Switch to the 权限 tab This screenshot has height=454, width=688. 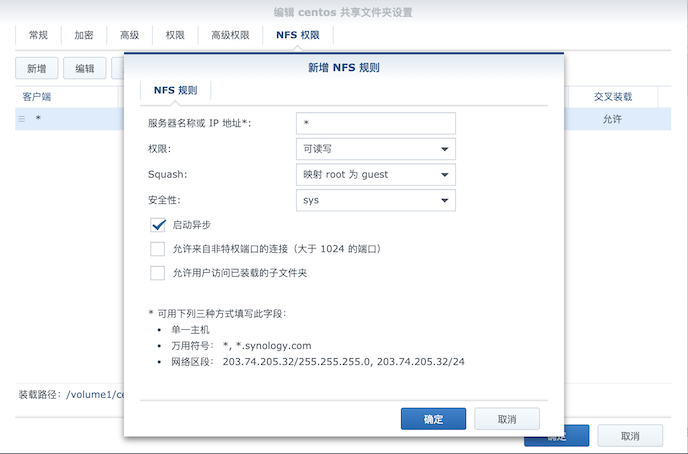[175, 35]
